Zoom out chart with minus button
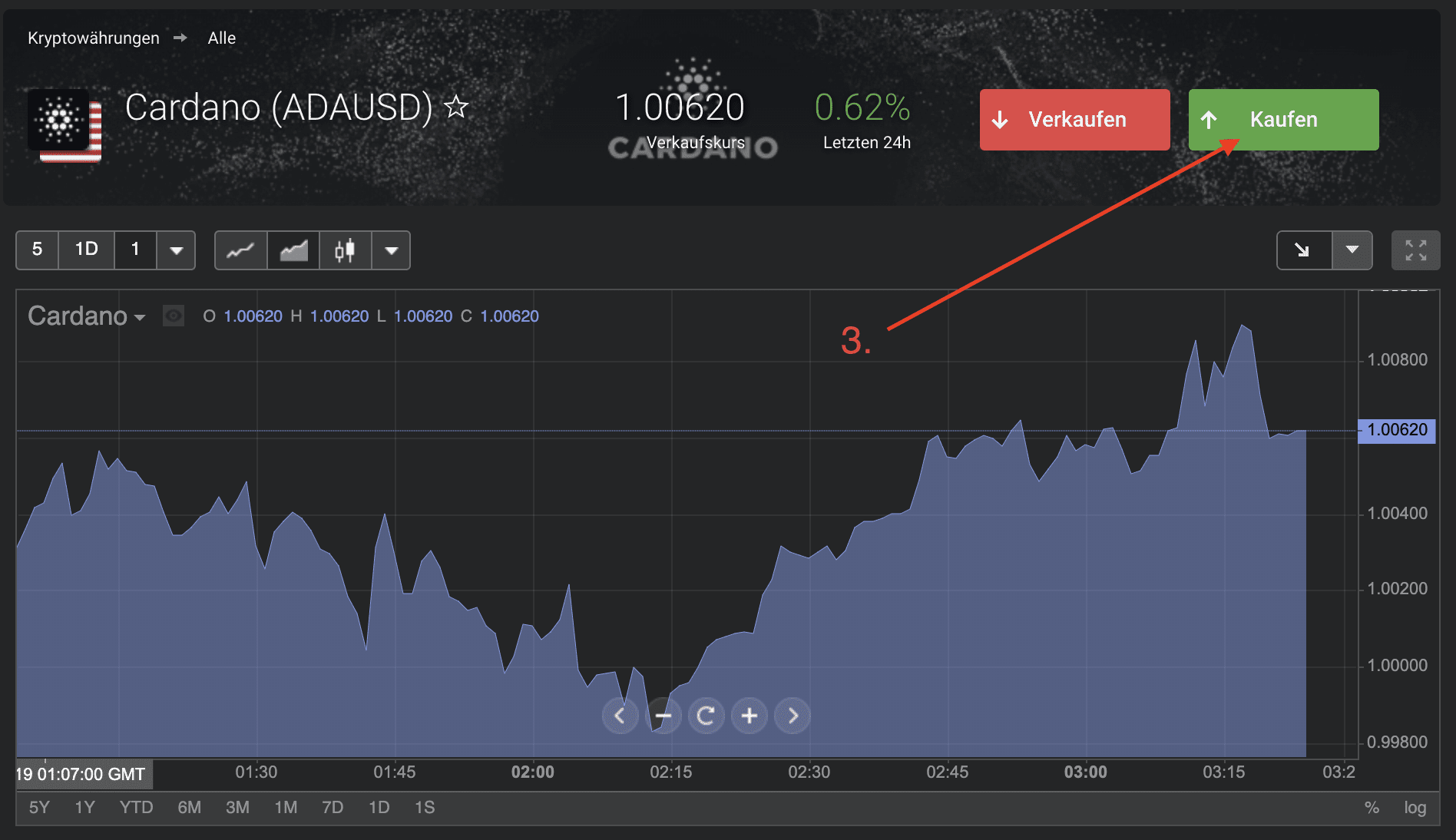The height and width of the screenshot is (840, 1456). coord(663,716)
